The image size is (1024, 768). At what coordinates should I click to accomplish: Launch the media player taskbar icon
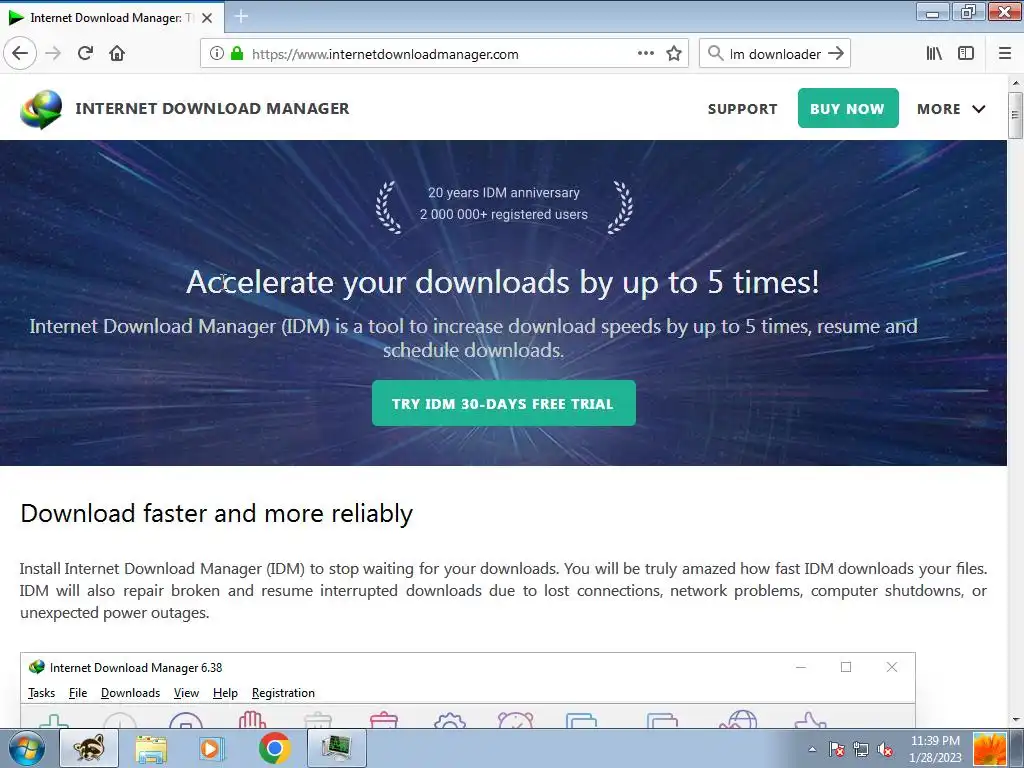point(212,748)
